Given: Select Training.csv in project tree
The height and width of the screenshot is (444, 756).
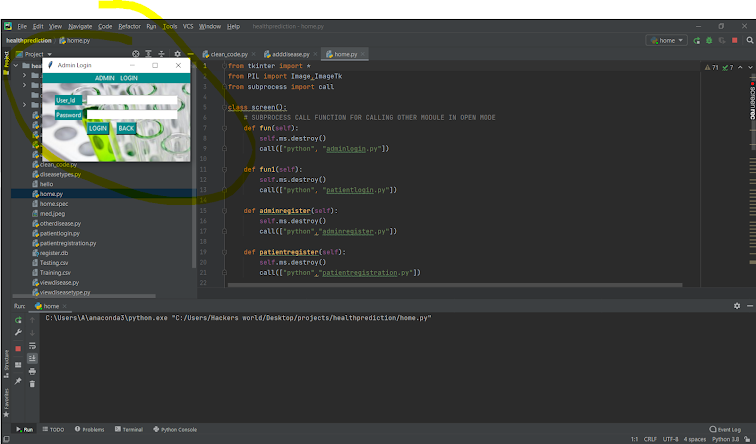Looking at the screenshot, I should (x=55, y=273).
